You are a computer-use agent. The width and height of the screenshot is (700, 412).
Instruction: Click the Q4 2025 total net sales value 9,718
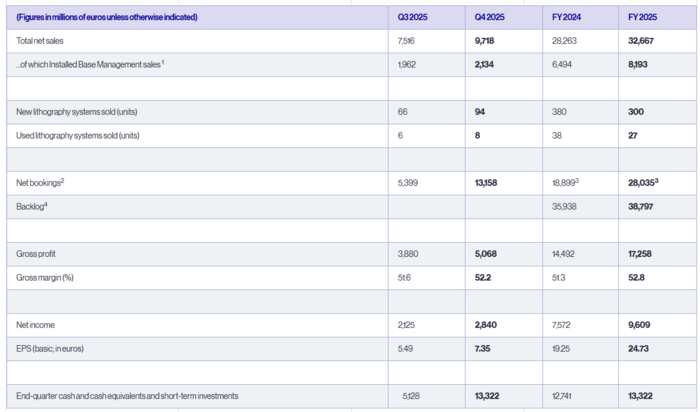pyautogui.click(x=487, y=41)
